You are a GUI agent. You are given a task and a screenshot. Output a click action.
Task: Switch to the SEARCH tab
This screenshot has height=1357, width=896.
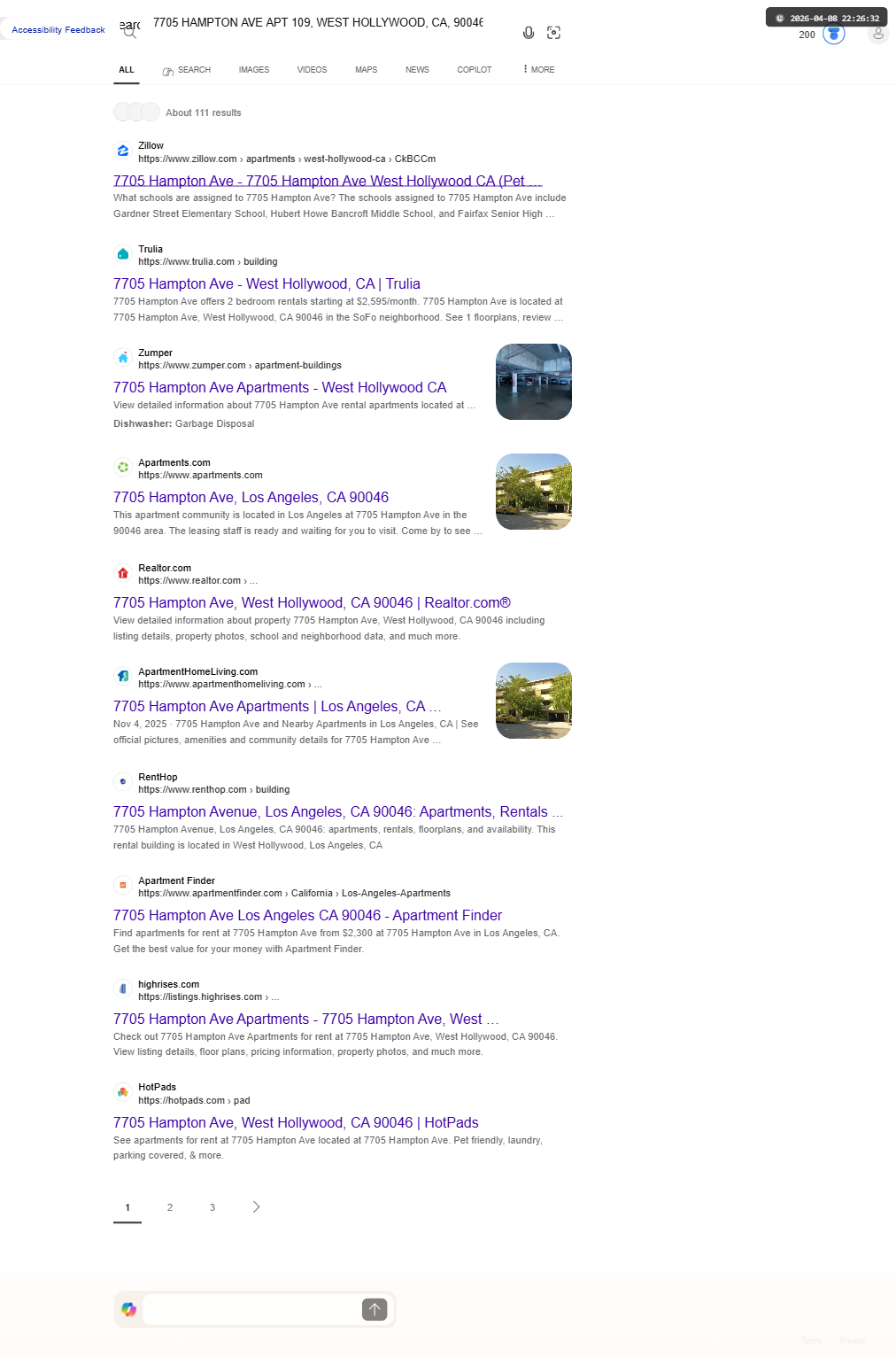coord(187,70)
